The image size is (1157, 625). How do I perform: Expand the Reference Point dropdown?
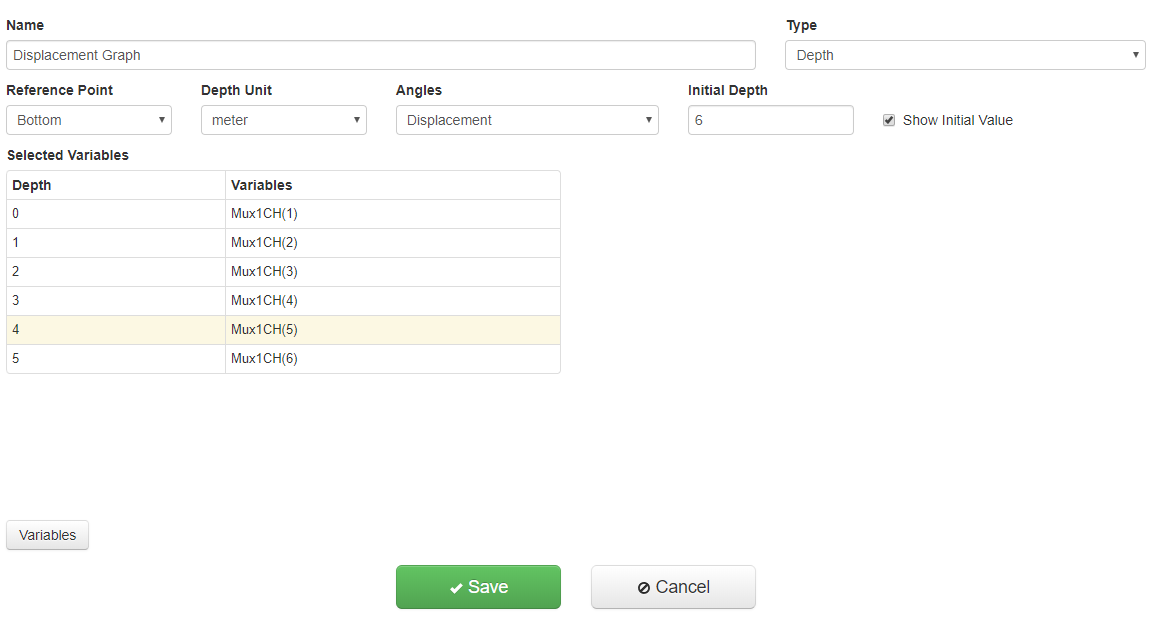pyautogui.click(x=89, y=120)
